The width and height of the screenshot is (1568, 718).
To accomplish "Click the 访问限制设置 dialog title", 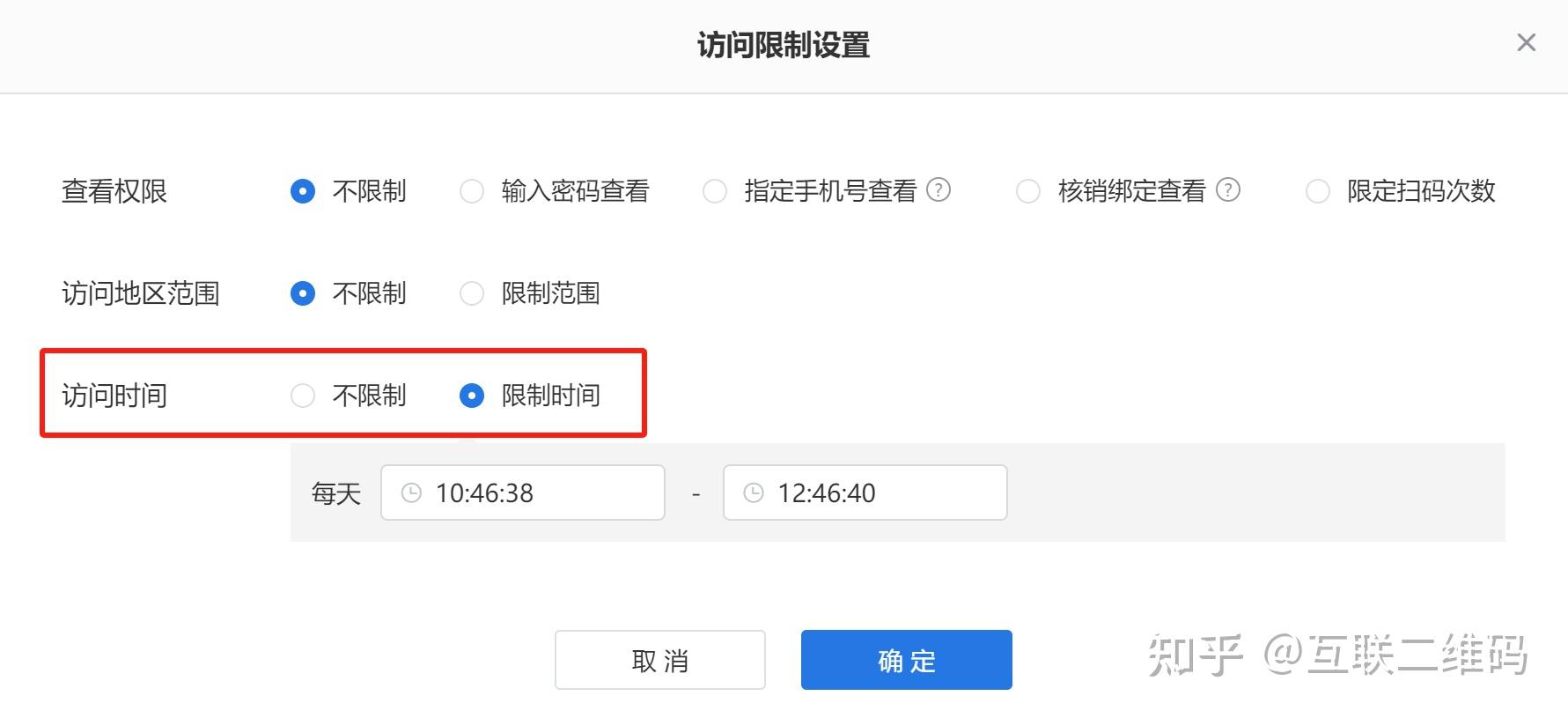I will pyautogui.click(x=784, y=45).
